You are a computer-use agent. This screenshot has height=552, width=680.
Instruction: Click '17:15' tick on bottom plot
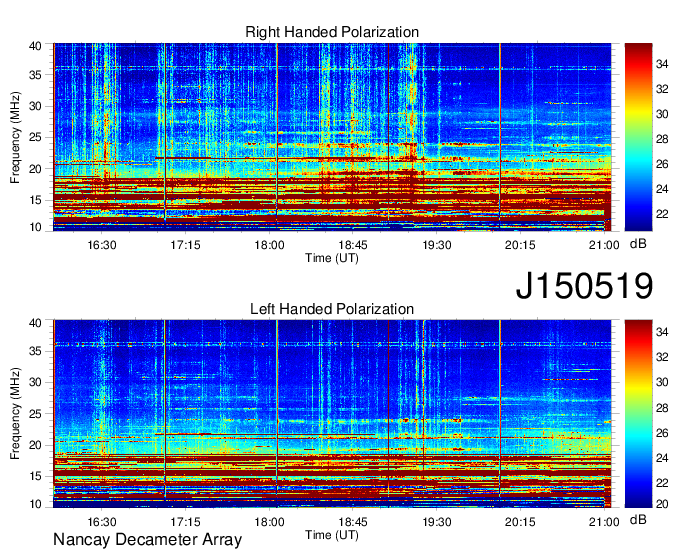point(186,522)
